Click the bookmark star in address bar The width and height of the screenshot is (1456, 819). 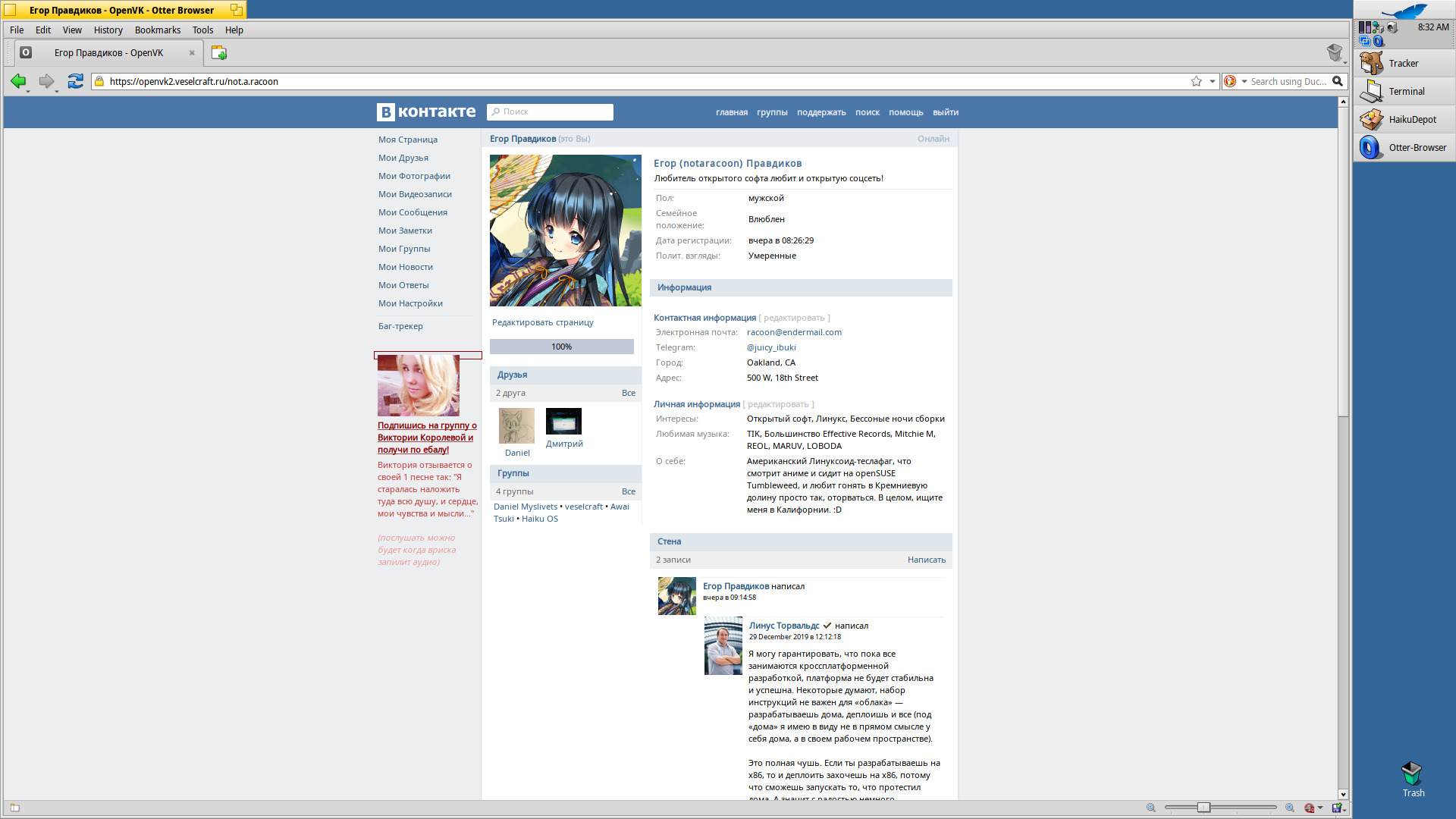pyautogui.click(x=1196, y=81)
